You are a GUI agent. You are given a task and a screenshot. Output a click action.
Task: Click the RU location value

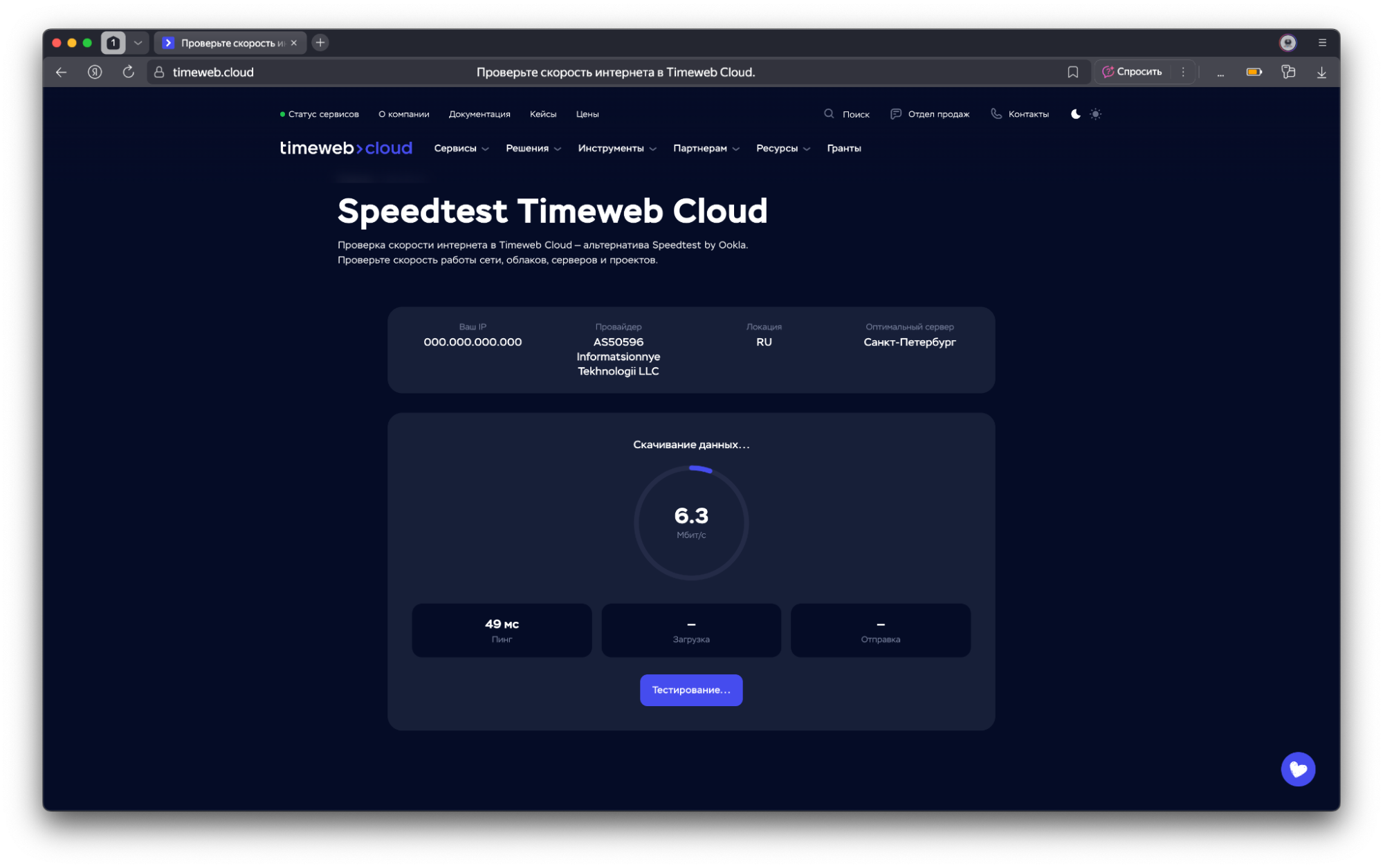[x=764, y=342]
